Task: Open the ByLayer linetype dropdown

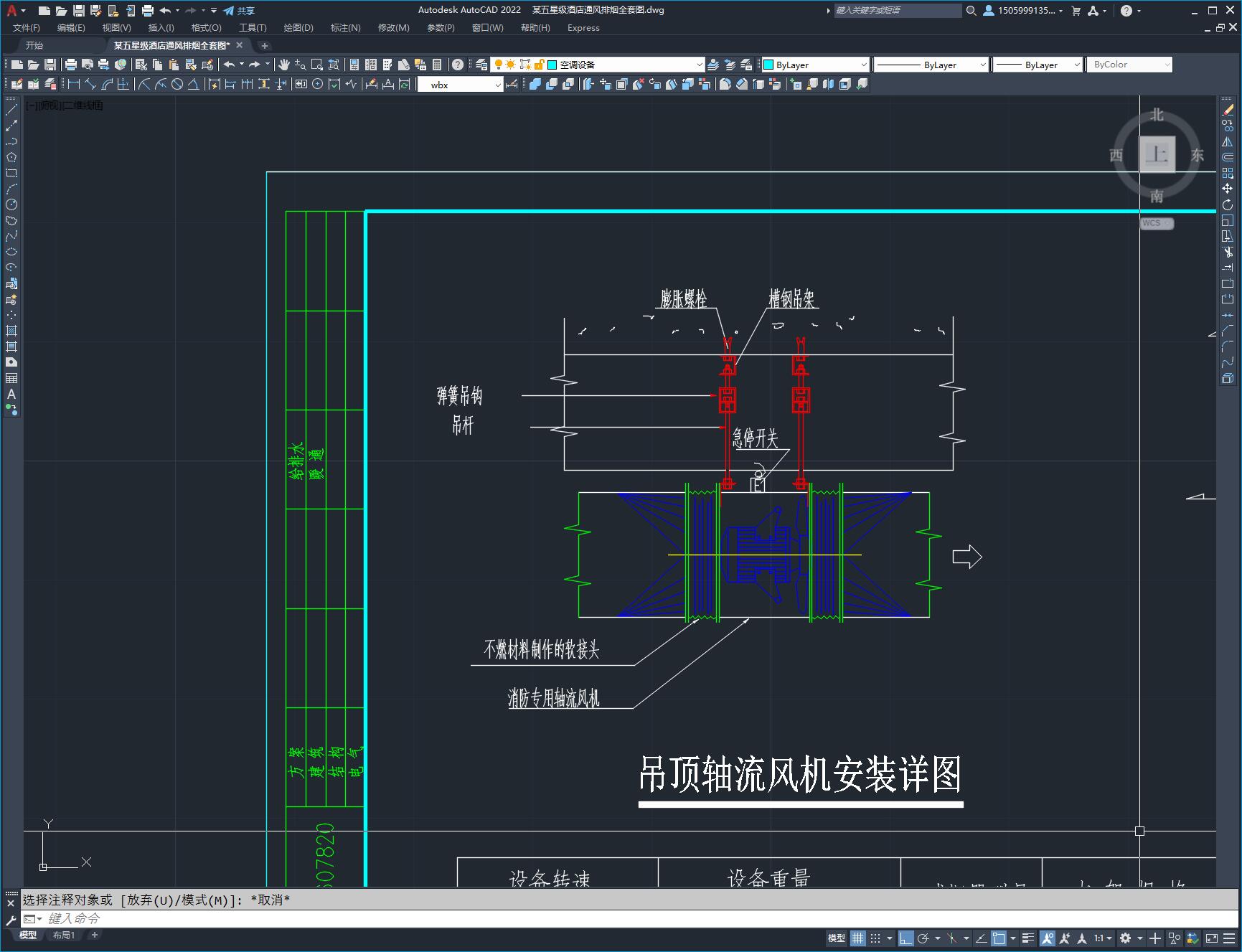Action: click(x=982, y=65)
